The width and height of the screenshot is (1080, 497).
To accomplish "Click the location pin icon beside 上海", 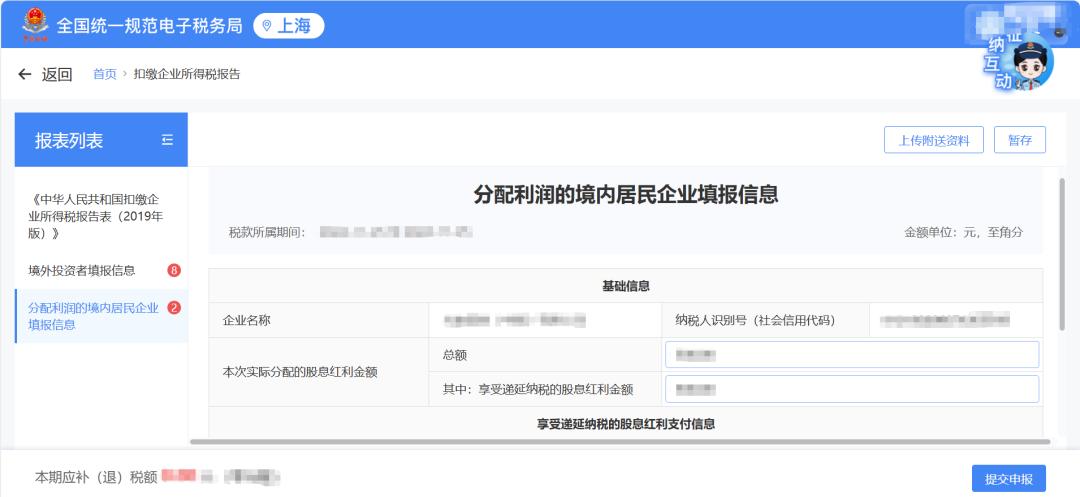I will click(267, 26).
